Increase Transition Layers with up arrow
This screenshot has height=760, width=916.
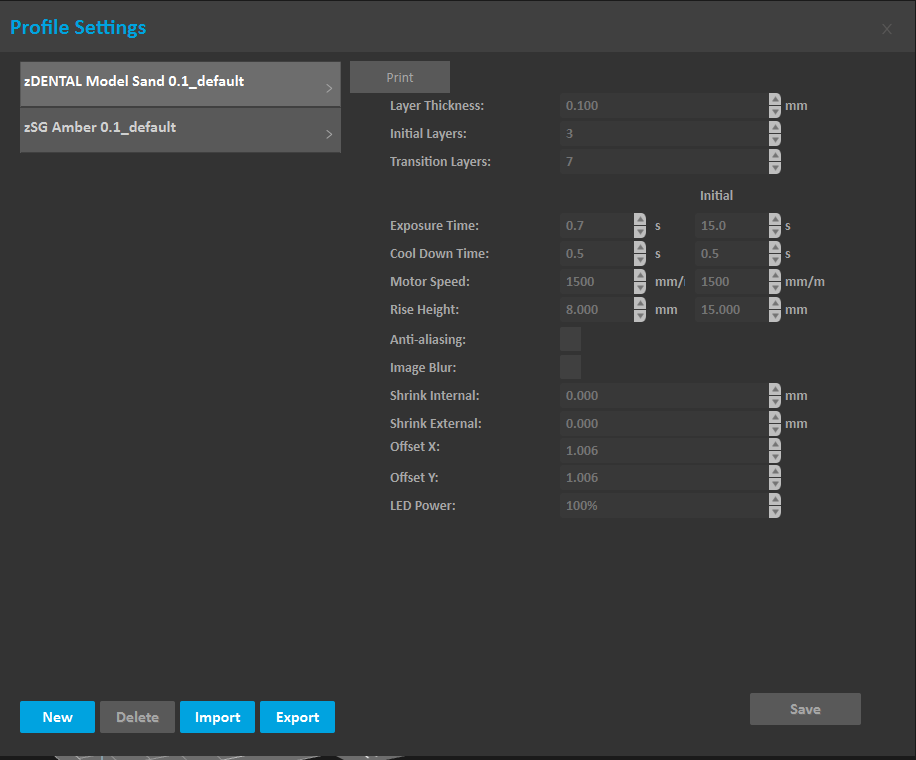775,156
